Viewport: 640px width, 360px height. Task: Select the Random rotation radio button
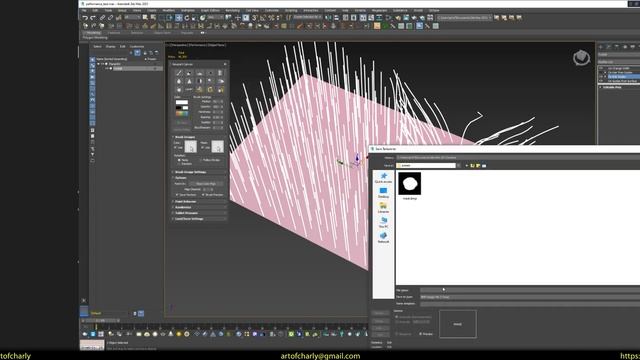coord(179,164)
